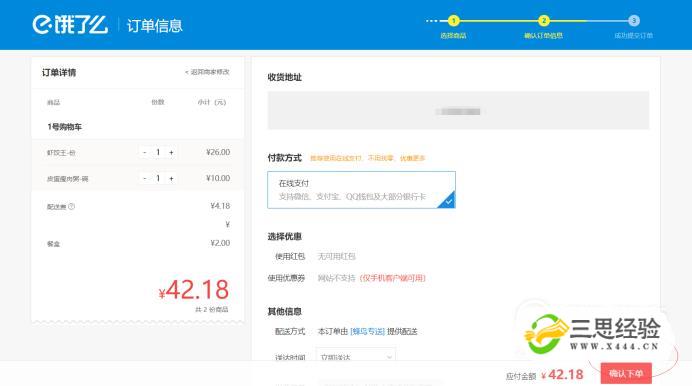Decrease quantity of the ¥26.00 item

pos(145,152)
